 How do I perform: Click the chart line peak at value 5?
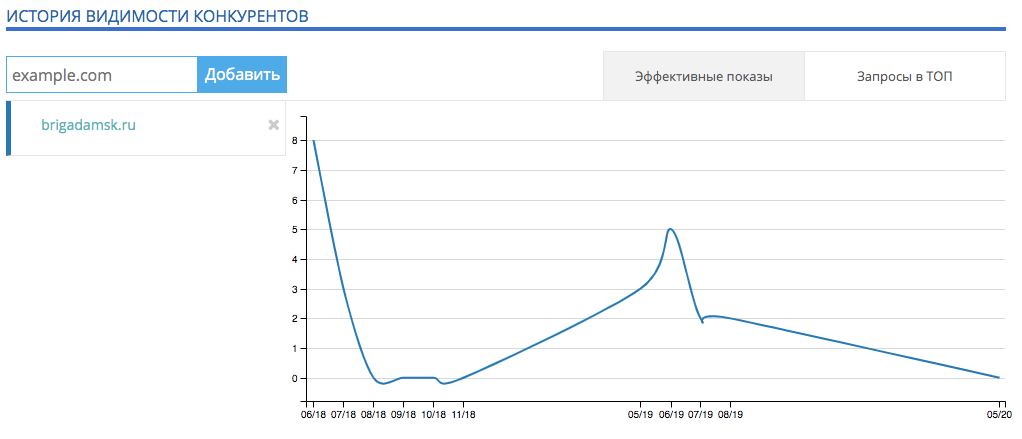[x=670, y=230]
